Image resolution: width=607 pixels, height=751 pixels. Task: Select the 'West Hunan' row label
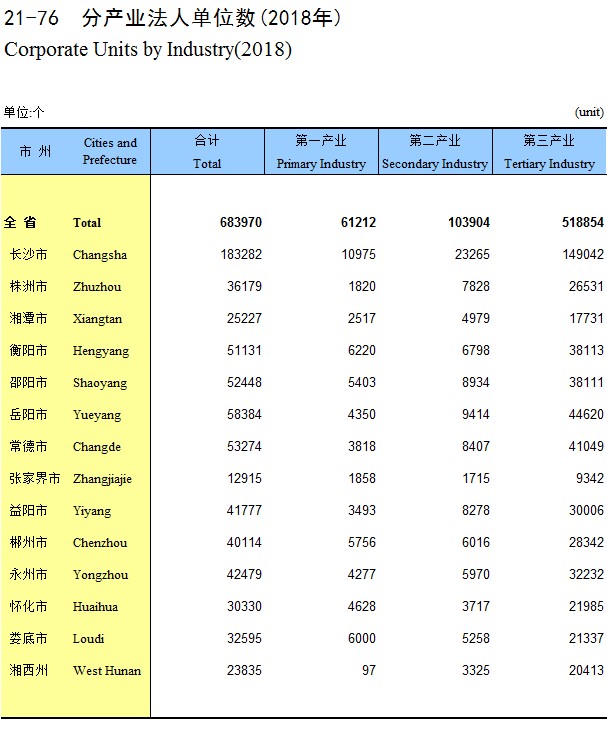point(107,671)
